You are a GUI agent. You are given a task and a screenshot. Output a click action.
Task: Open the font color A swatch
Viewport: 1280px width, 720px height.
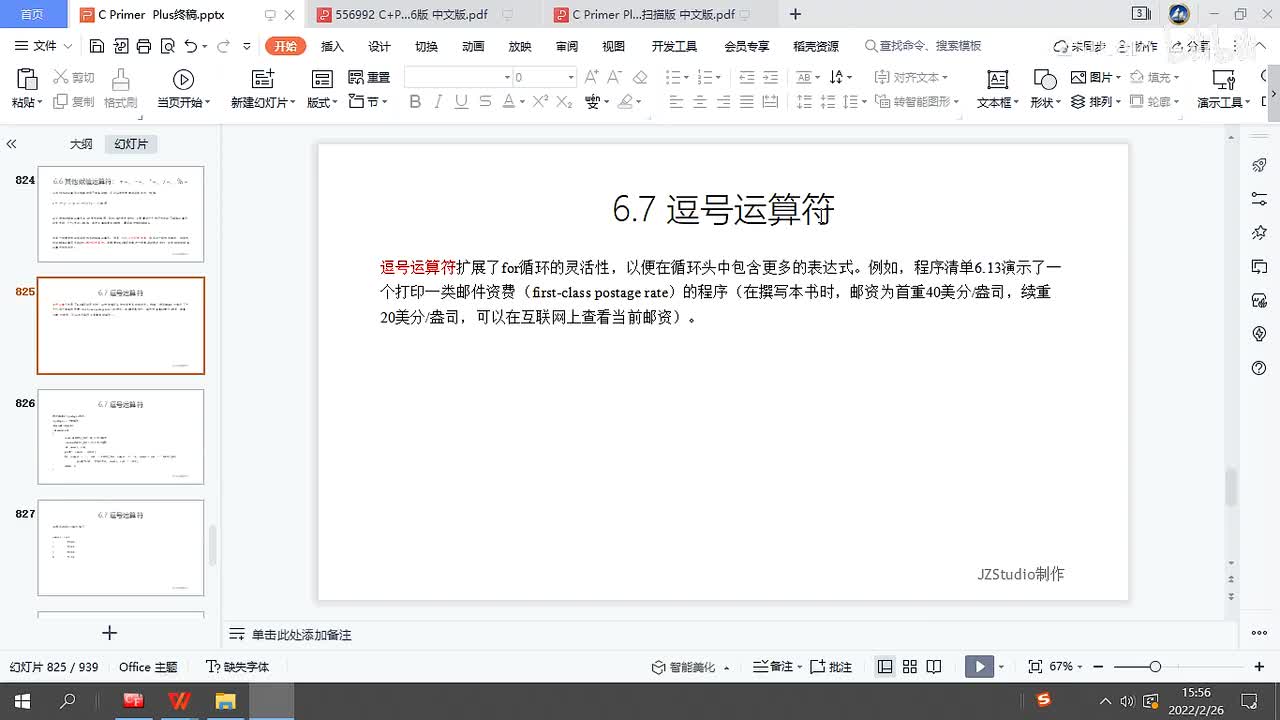tap(508, 102)
